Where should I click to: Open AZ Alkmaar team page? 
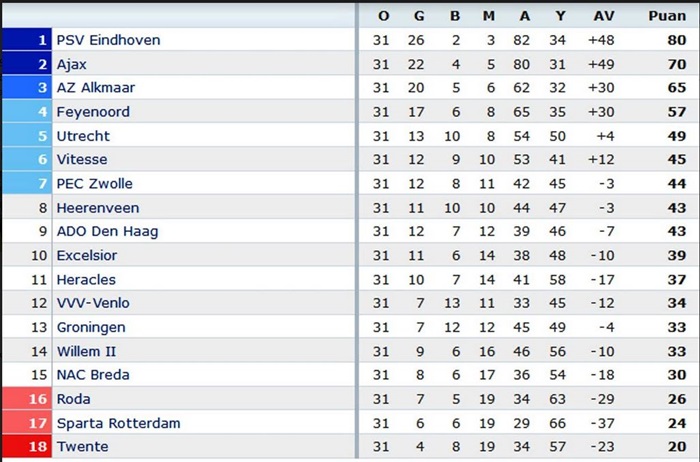[95, 88]
